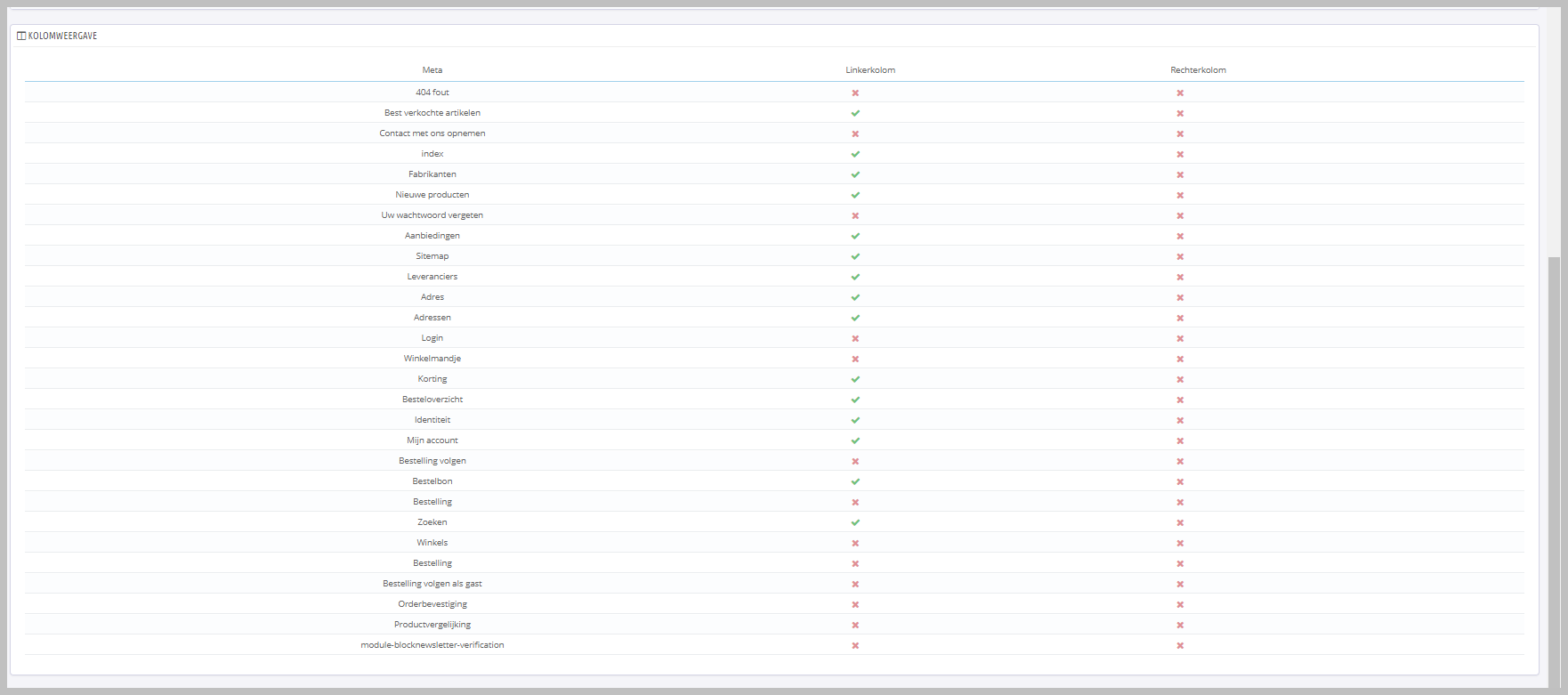Click the Rechterkolom red cross for Fabrikanten
This screenshot has width=1568, height=695.
[x=1180, y=174]
